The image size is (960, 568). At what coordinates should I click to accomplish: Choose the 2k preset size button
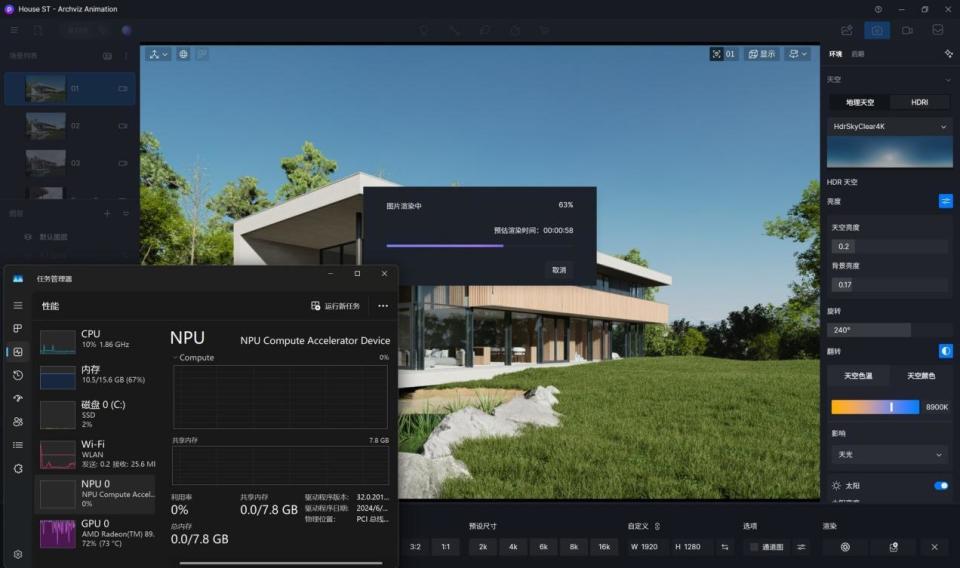pos(483,547)
